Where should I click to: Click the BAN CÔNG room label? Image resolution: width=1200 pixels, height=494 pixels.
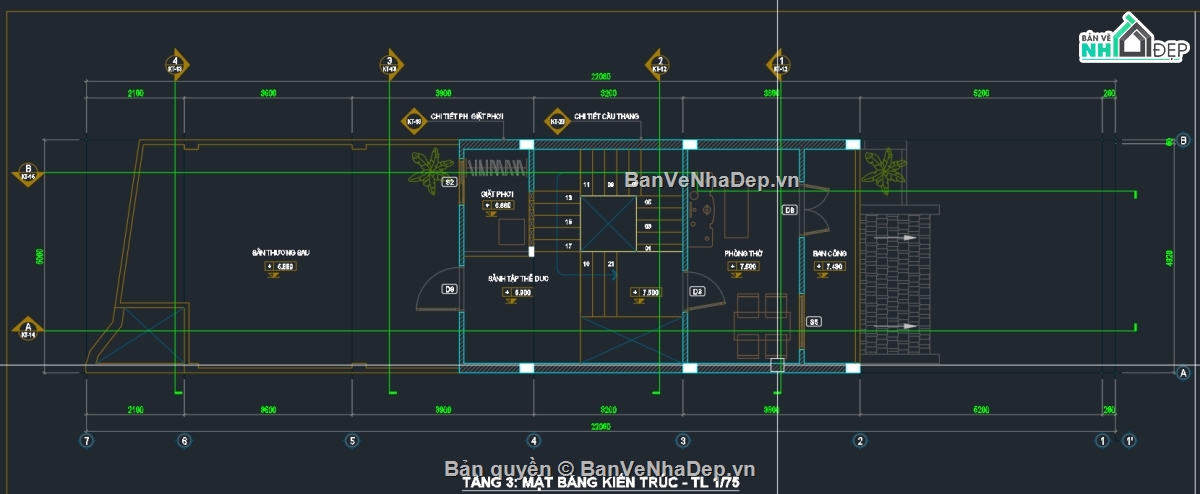coord(829,254)
